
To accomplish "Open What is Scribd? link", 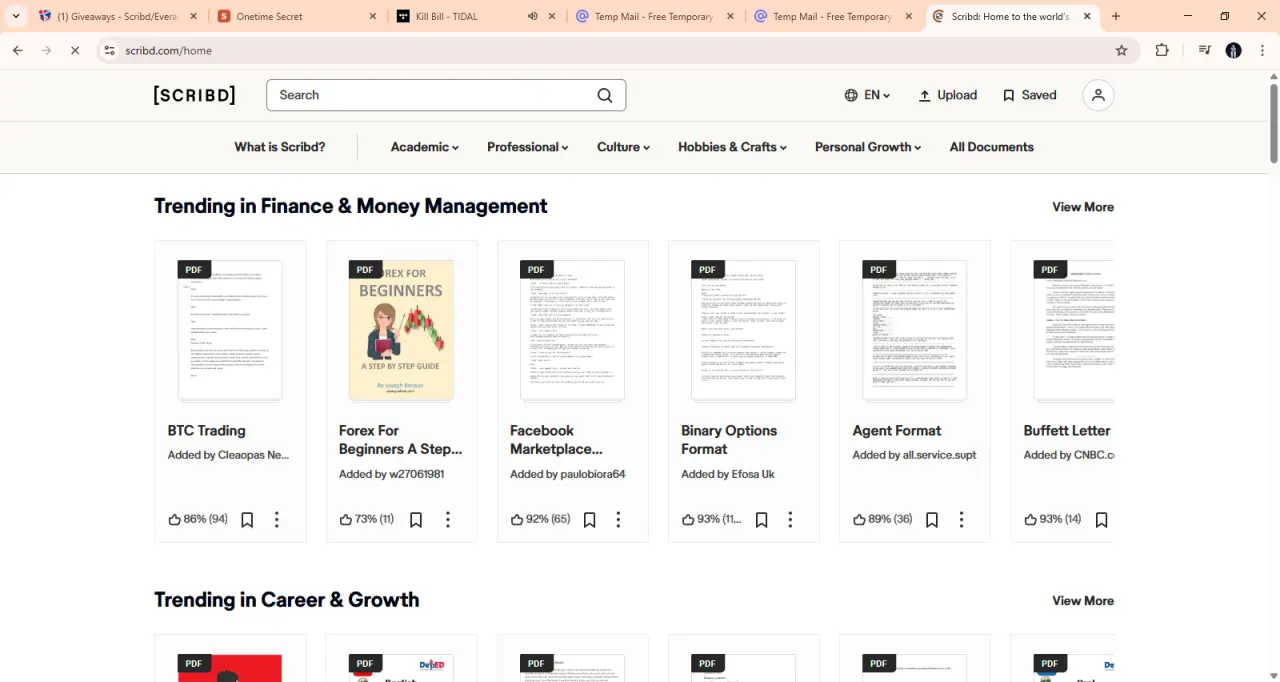I will (280, 147).
